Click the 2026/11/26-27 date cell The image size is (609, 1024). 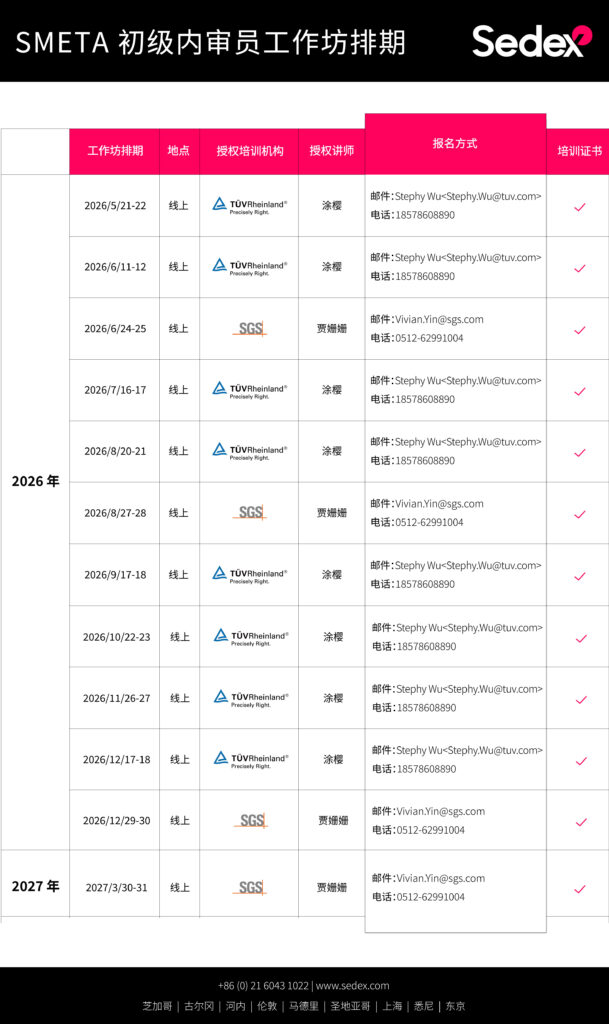116,699
